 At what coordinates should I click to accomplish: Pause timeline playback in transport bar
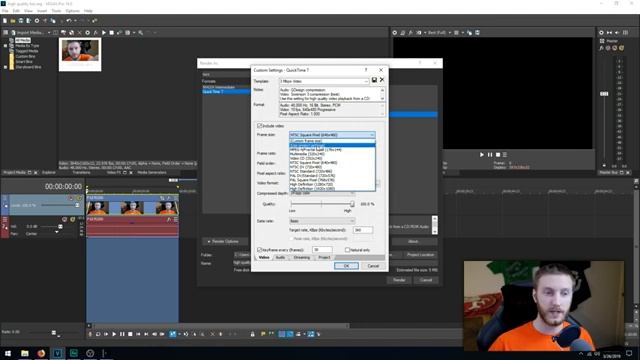(x=122, y=334)
